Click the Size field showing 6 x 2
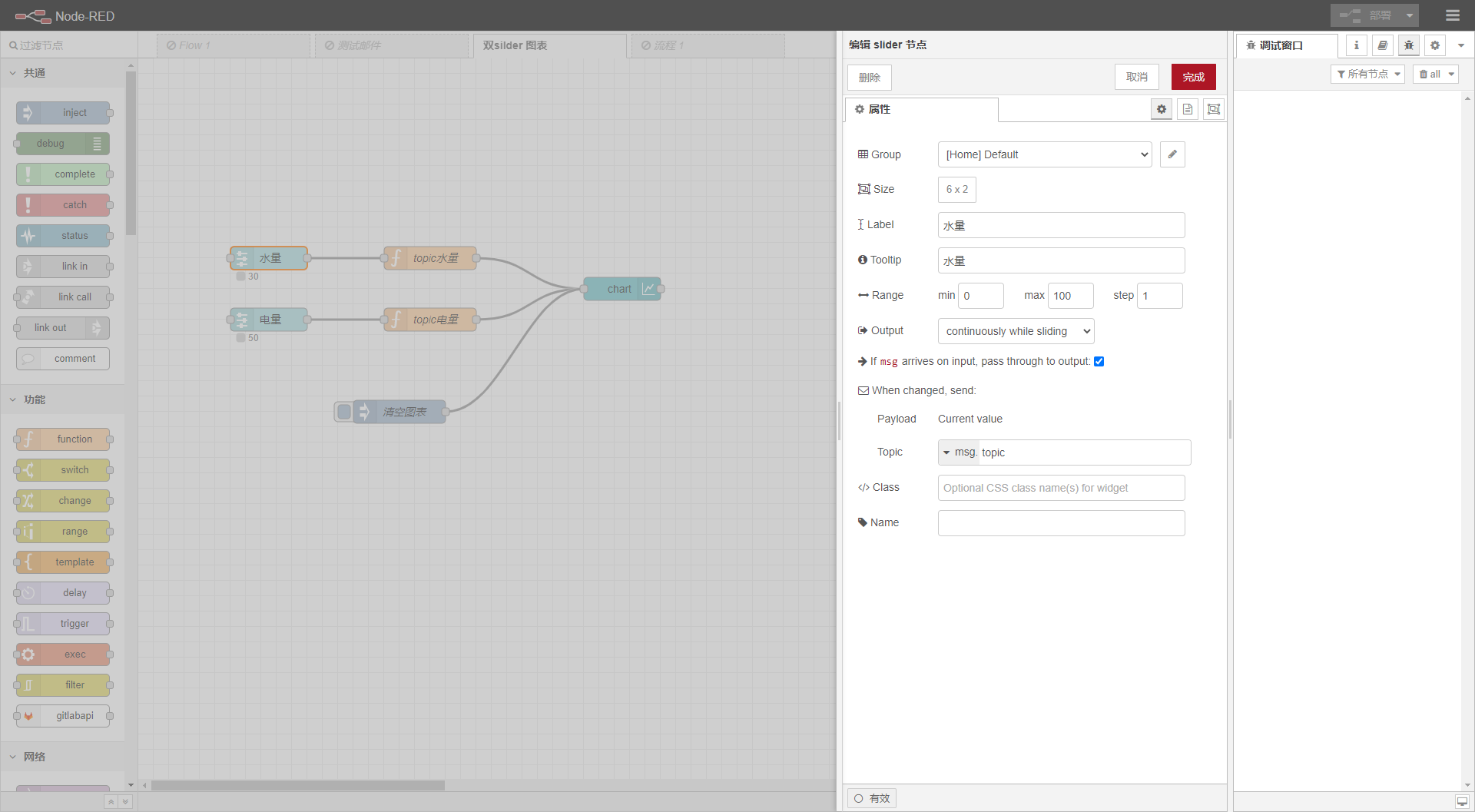This screenshot has width=1475, height=812. [956, 189]
